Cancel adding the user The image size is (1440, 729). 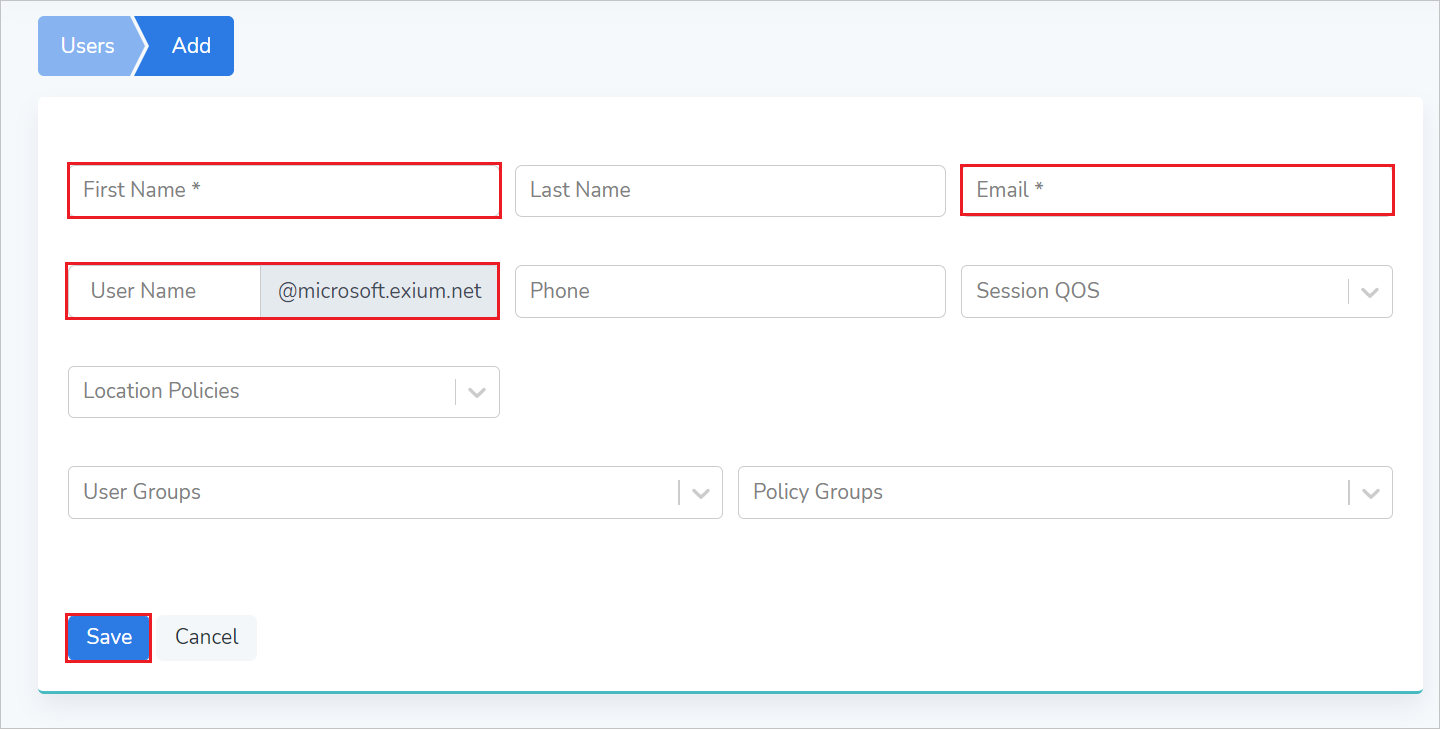click(x=206, y=637)
